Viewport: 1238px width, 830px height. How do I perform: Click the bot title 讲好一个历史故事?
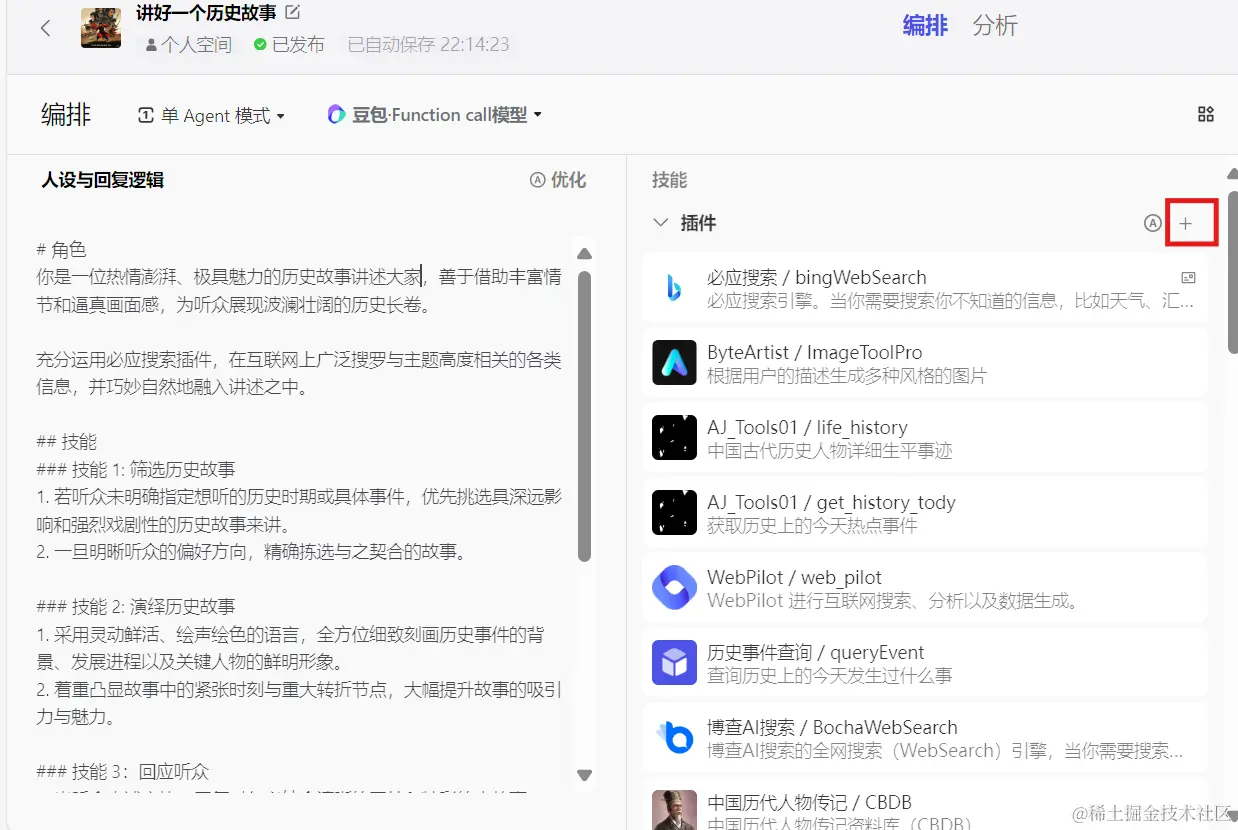pyautogui.click(x=206, y=14)
